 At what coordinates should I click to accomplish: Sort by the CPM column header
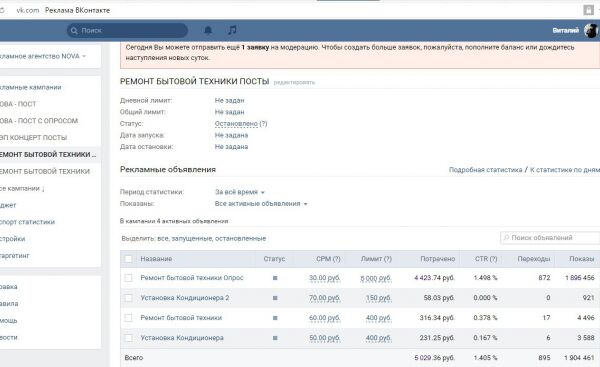(x=328, y=259)
